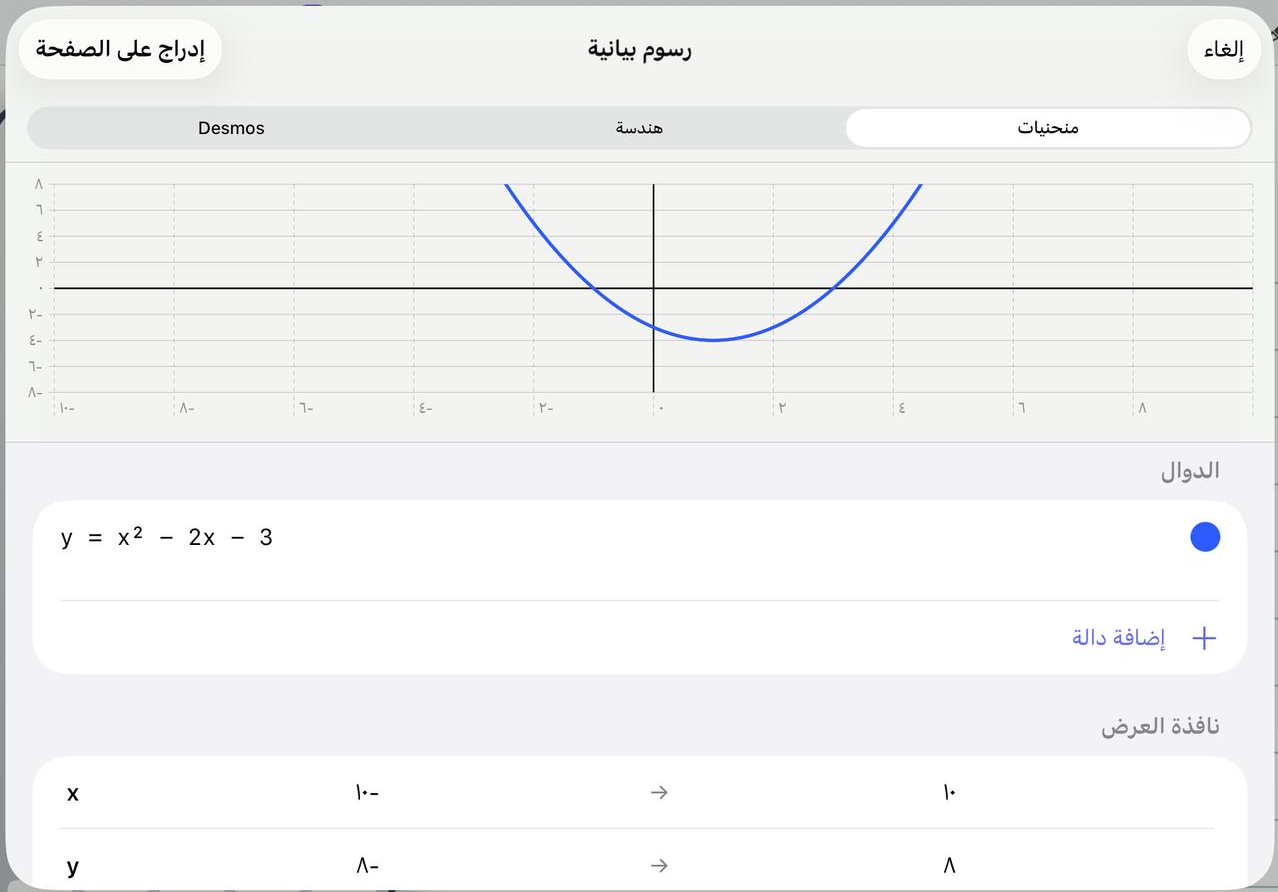Tap the blue parabola curve on graph

pyautogui.click(x=713, y=340)
